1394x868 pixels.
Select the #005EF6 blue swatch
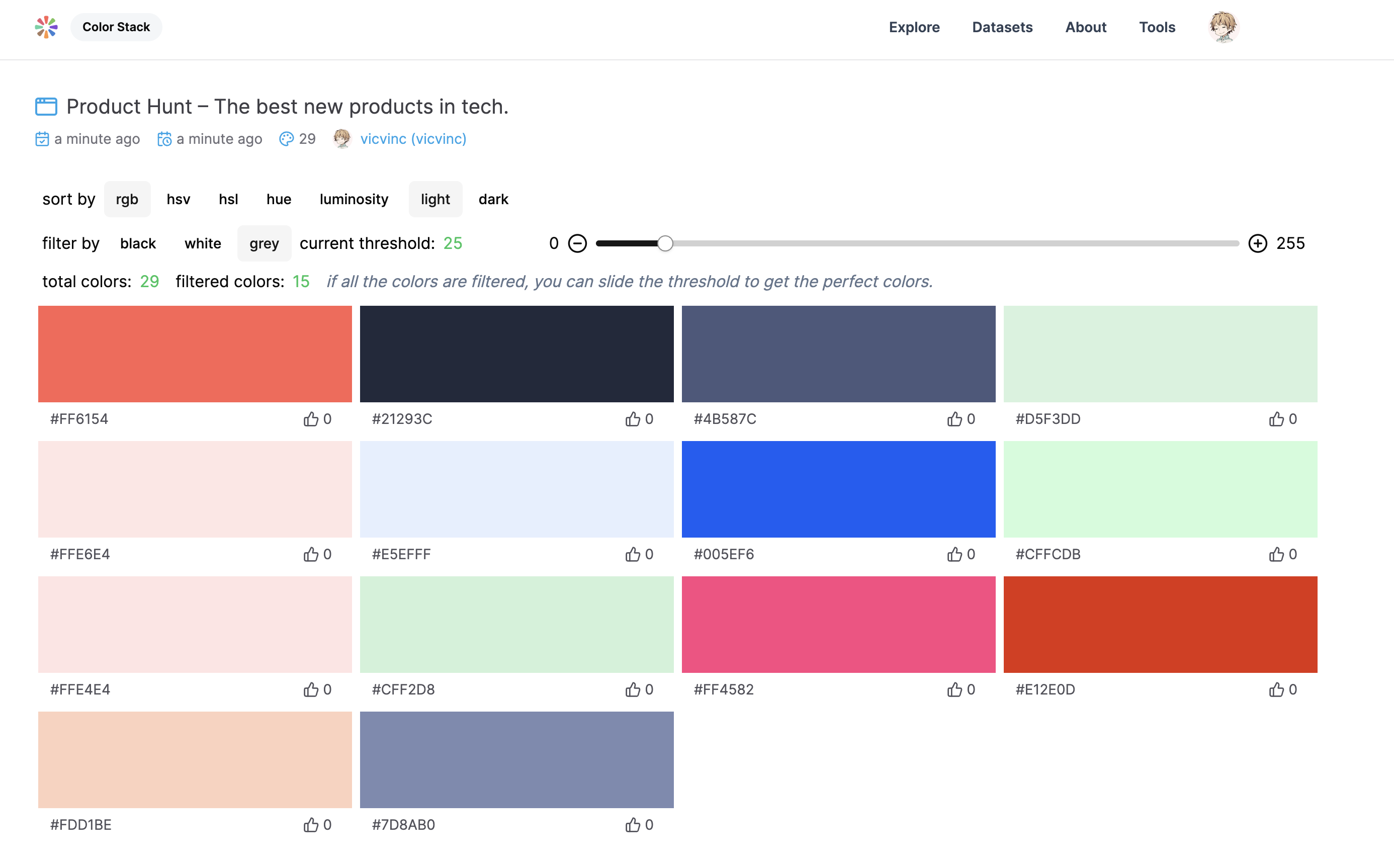tap(838, 489)
